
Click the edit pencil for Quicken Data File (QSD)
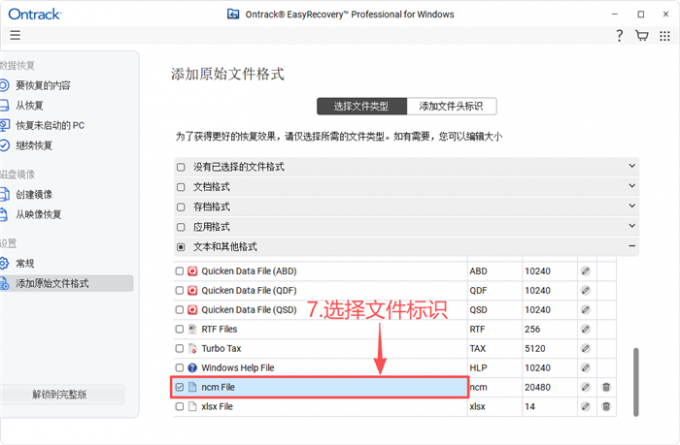tap(585, 310)
